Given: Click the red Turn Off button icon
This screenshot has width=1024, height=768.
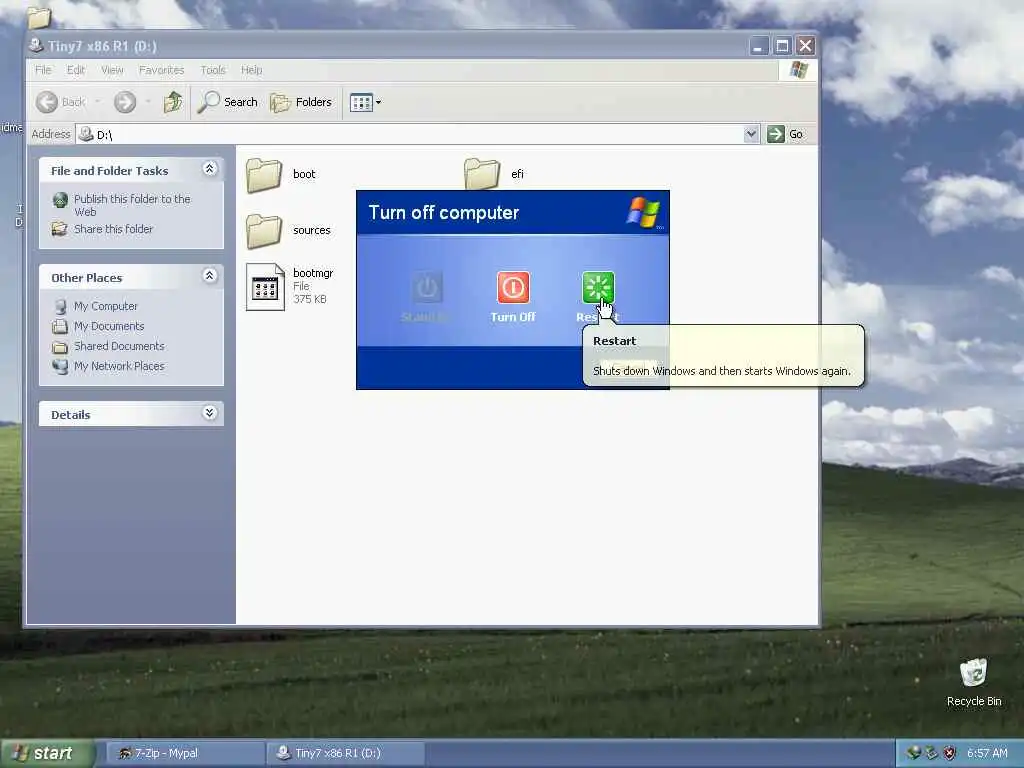Looking at the screenshot, I should 513,287.
